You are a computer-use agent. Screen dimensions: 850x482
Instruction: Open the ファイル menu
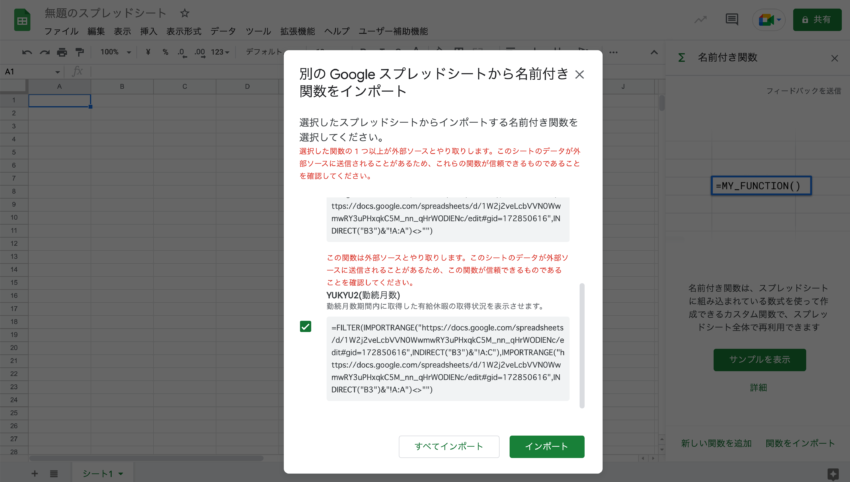point(61,31)
